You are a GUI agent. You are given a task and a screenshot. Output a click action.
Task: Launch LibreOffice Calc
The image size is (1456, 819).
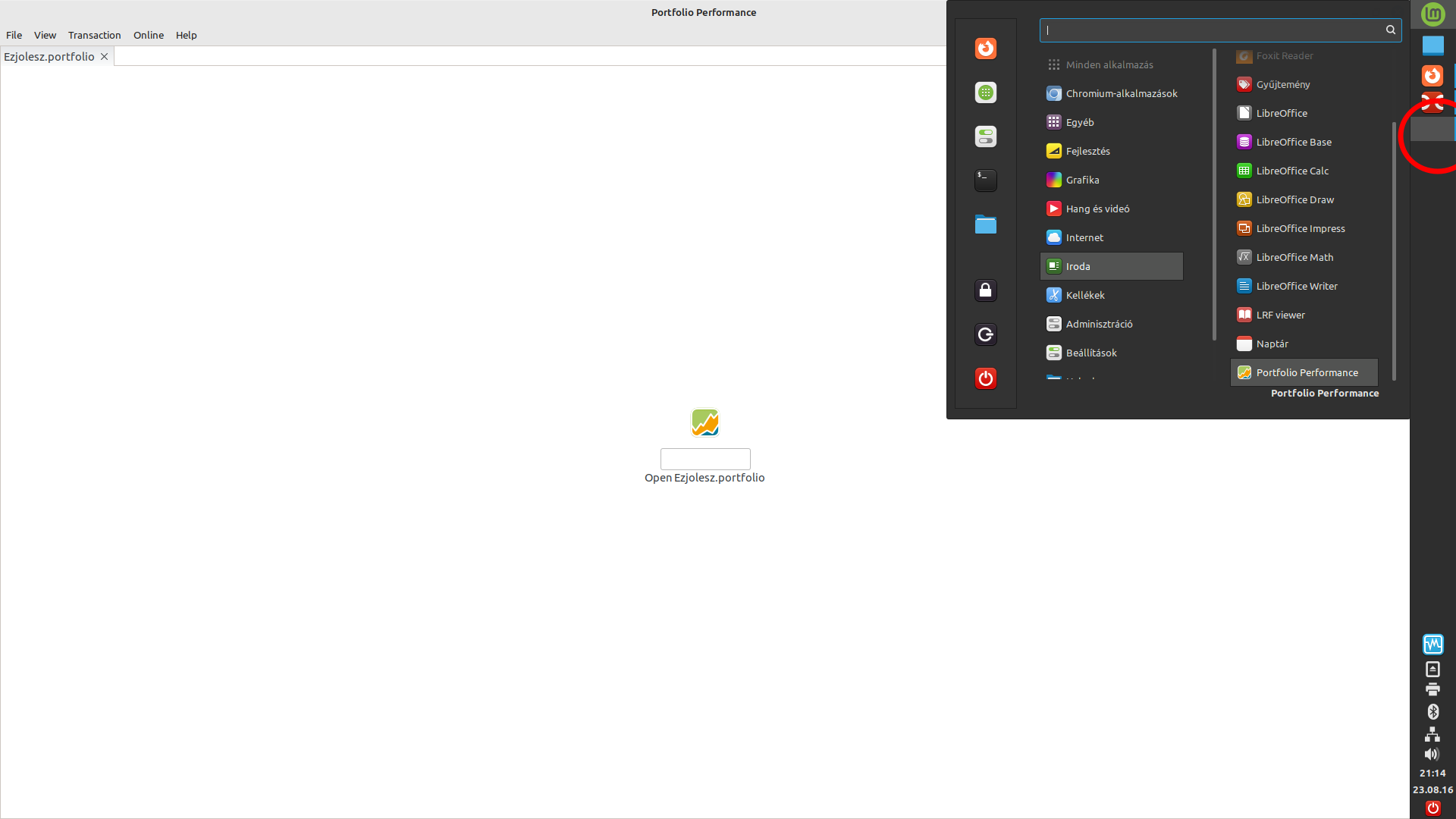tap(1304, 171)
